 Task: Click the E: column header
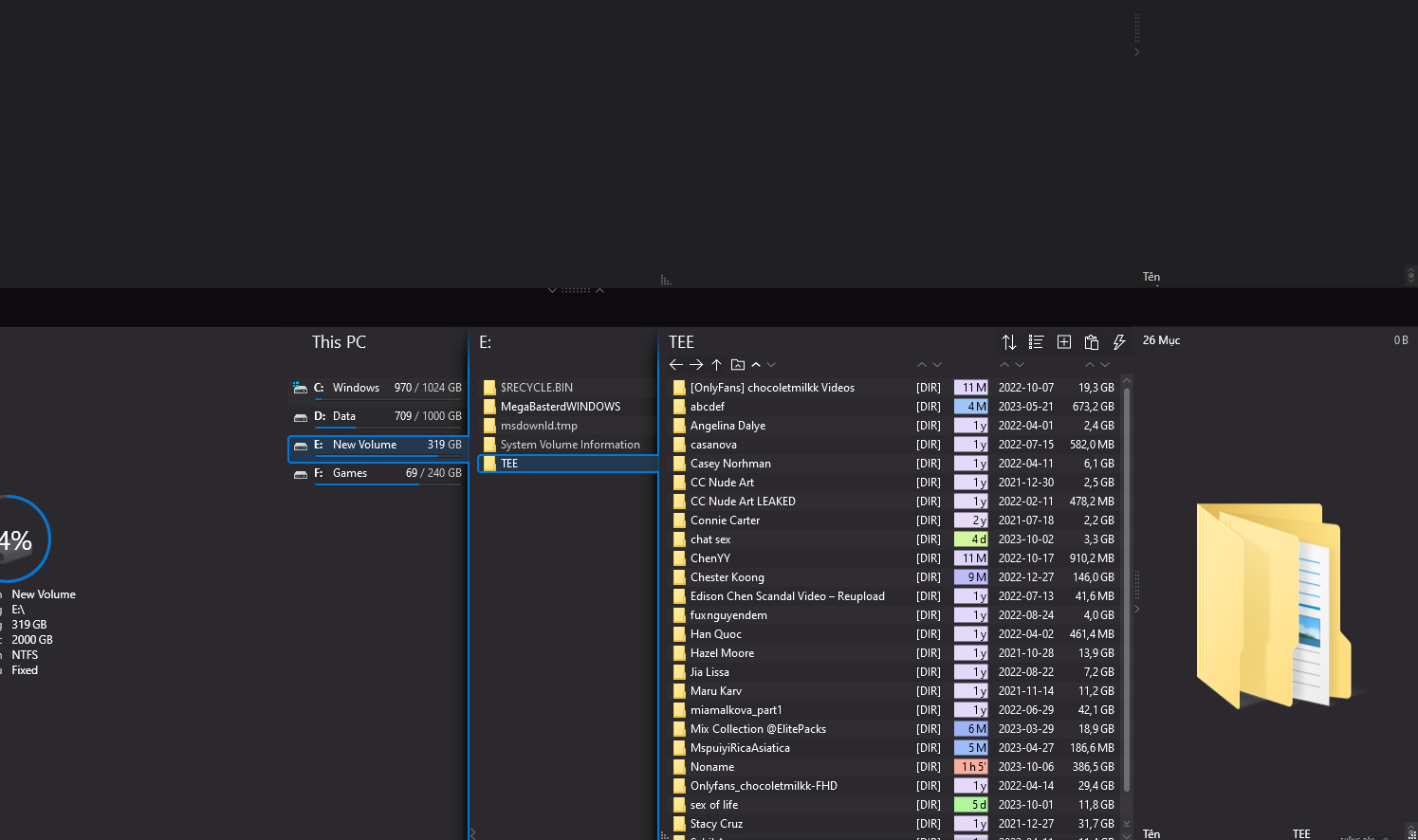point(485,342)
